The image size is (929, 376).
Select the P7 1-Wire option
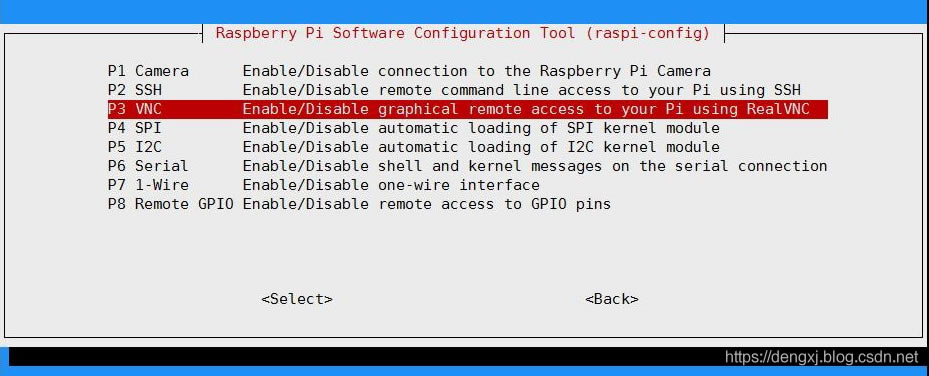click(x=468, y=185)
